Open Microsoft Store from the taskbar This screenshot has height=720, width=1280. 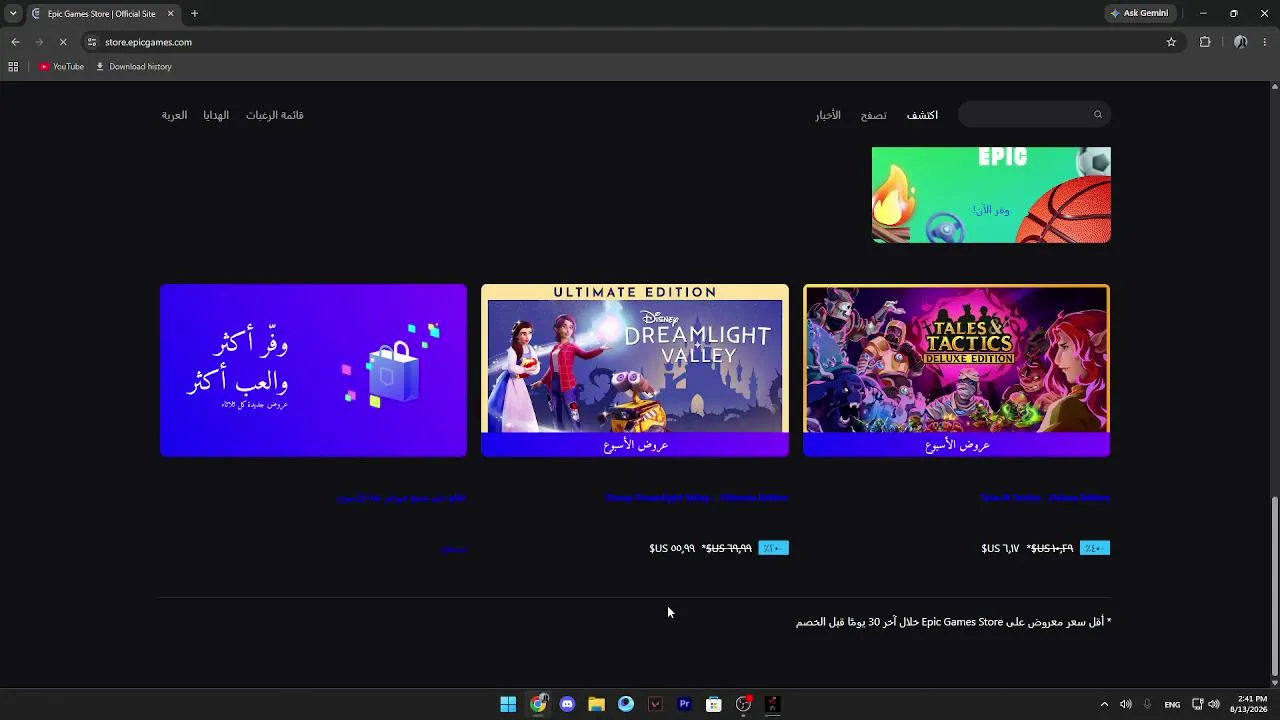pyautogui.click(x=713, y=704)
